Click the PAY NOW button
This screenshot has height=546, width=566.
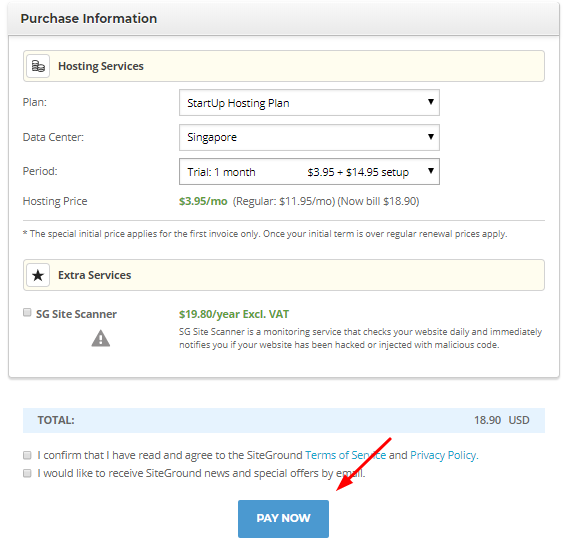pos(283,519)
